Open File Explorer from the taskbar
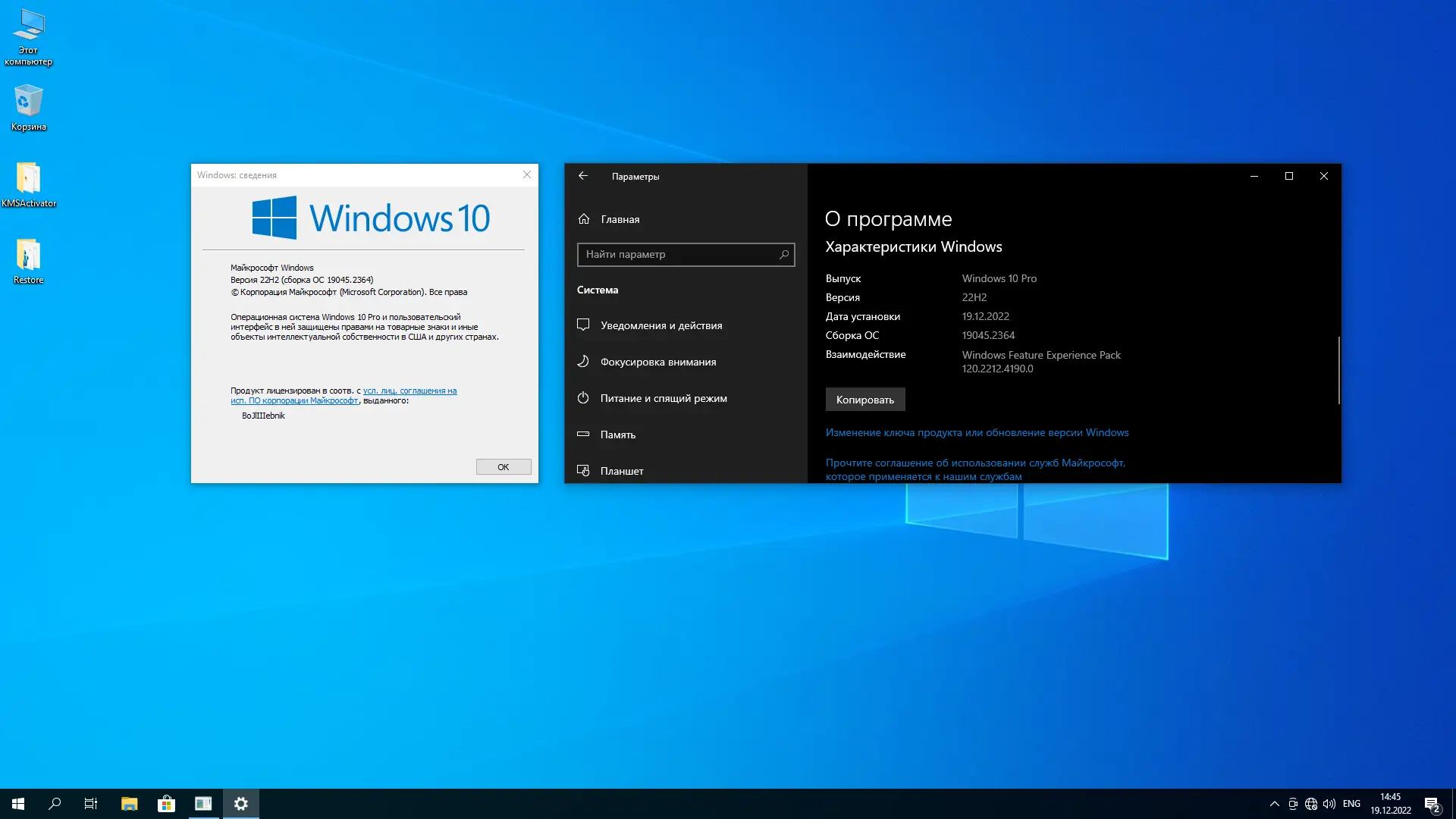 pos(130,804)
